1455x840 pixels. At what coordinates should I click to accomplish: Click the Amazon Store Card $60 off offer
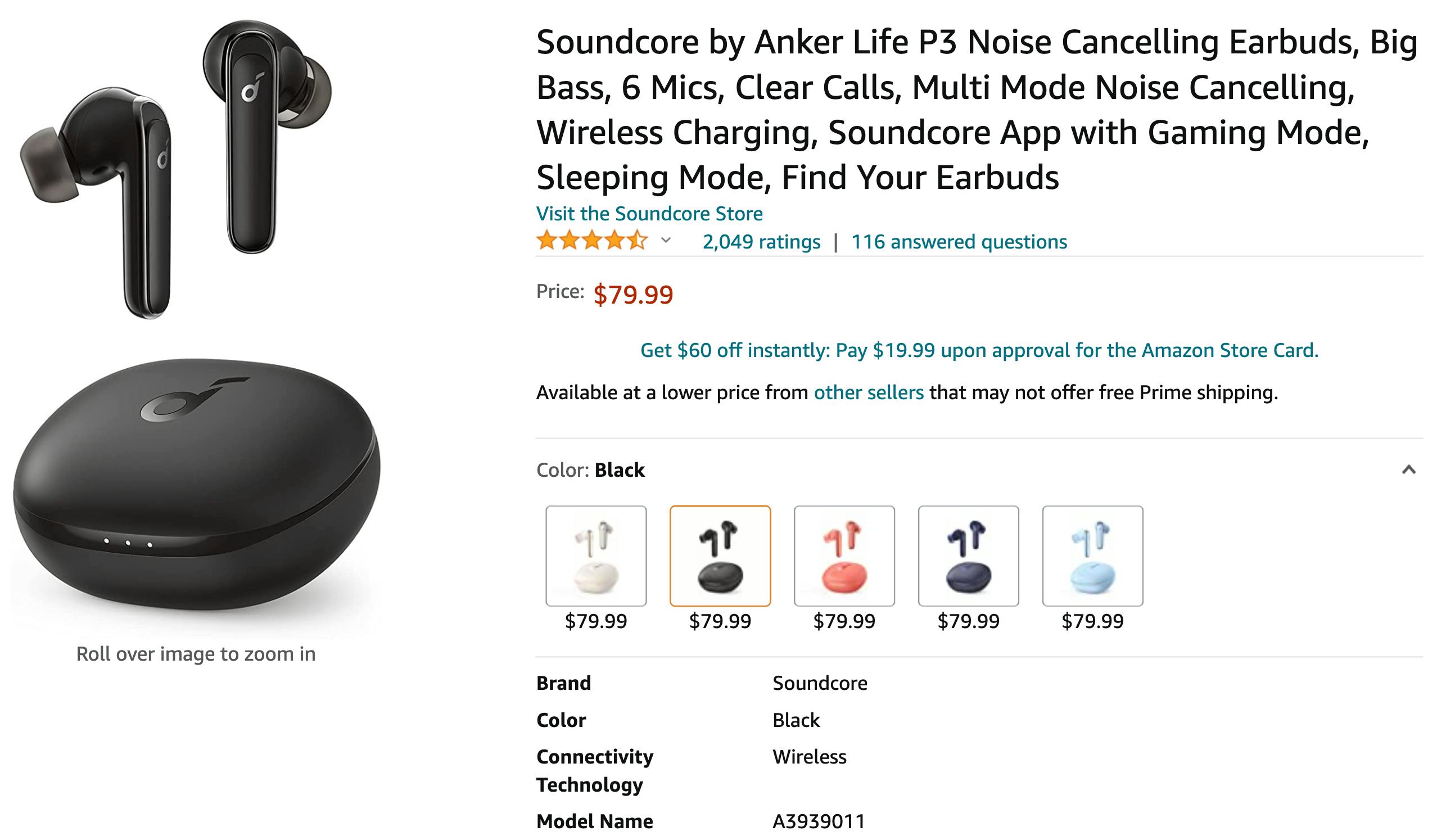click(979, 350)
